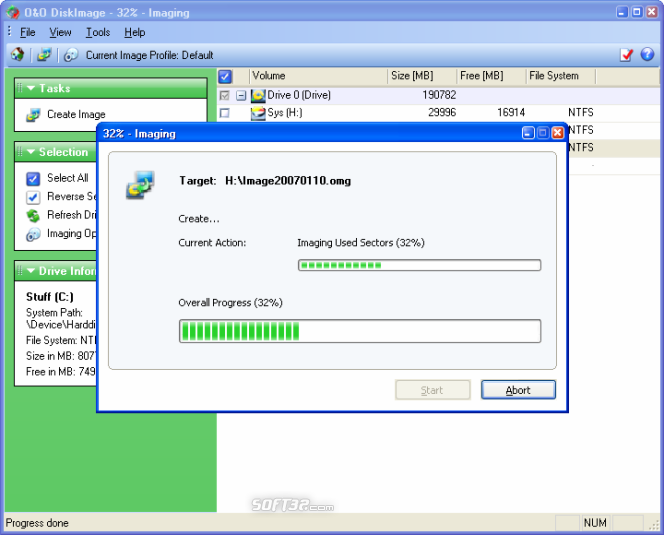664x535 pixels.
Task: Click NTFS in the Sys (H:) row
Action: tap(581, 113)
